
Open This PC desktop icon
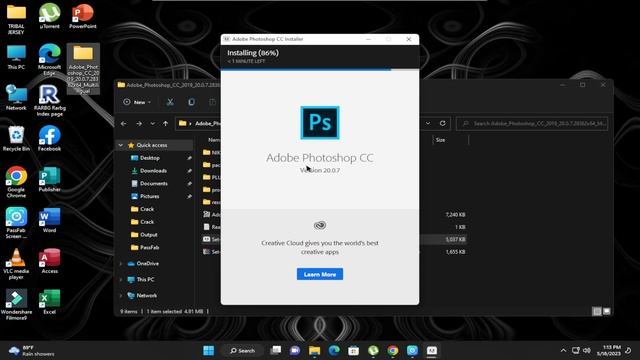pyautogui.click(x=16, y=57)
